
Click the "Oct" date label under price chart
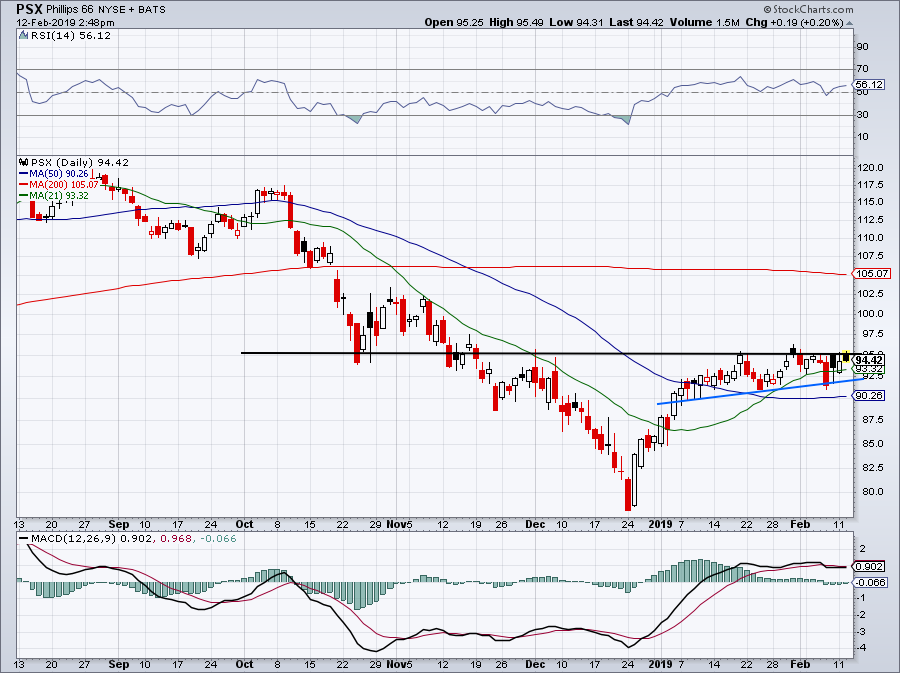[245, 524]
